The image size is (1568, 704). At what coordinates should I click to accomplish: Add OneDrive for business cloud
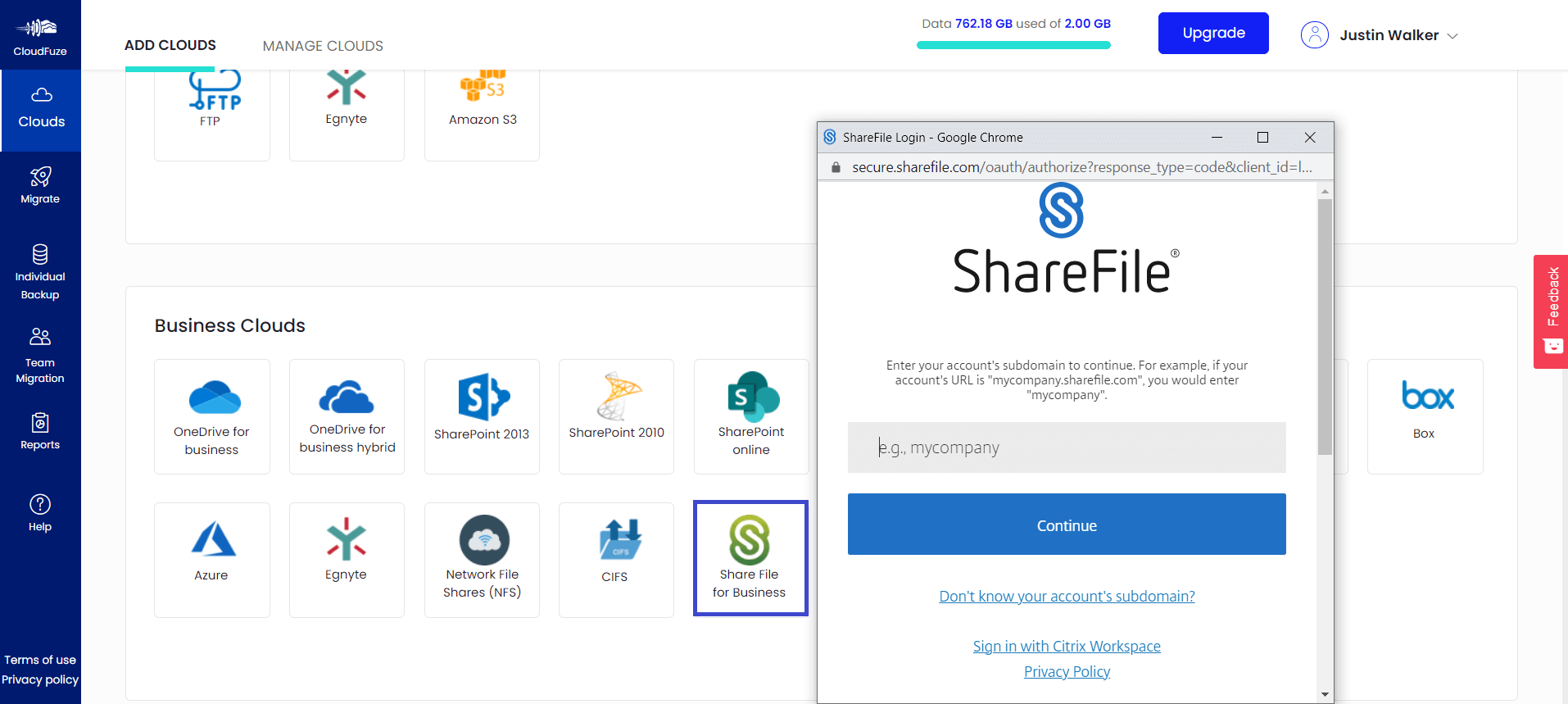point(212,416)
